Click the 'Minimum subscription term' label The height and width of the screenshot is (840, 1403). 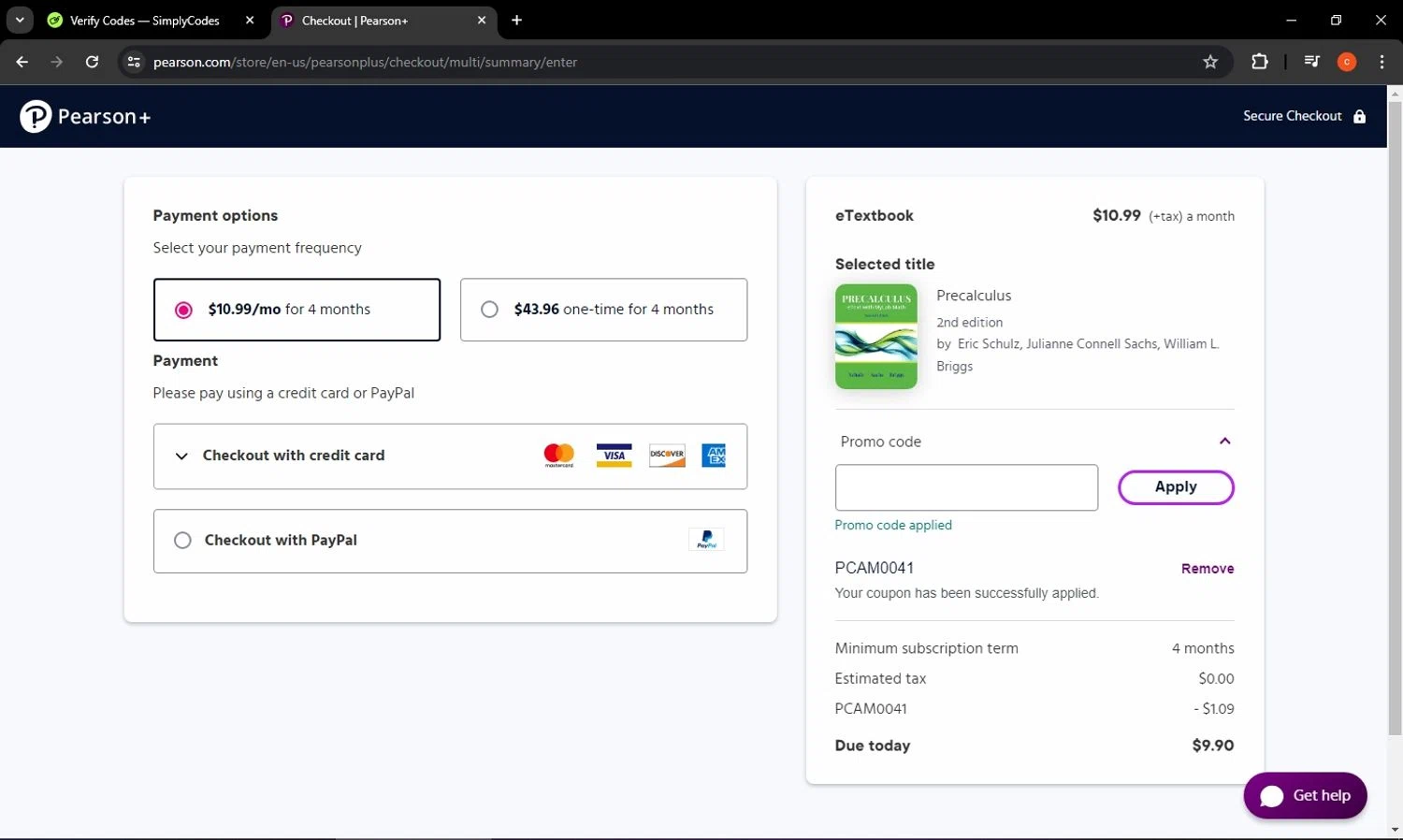click(926, 648)
